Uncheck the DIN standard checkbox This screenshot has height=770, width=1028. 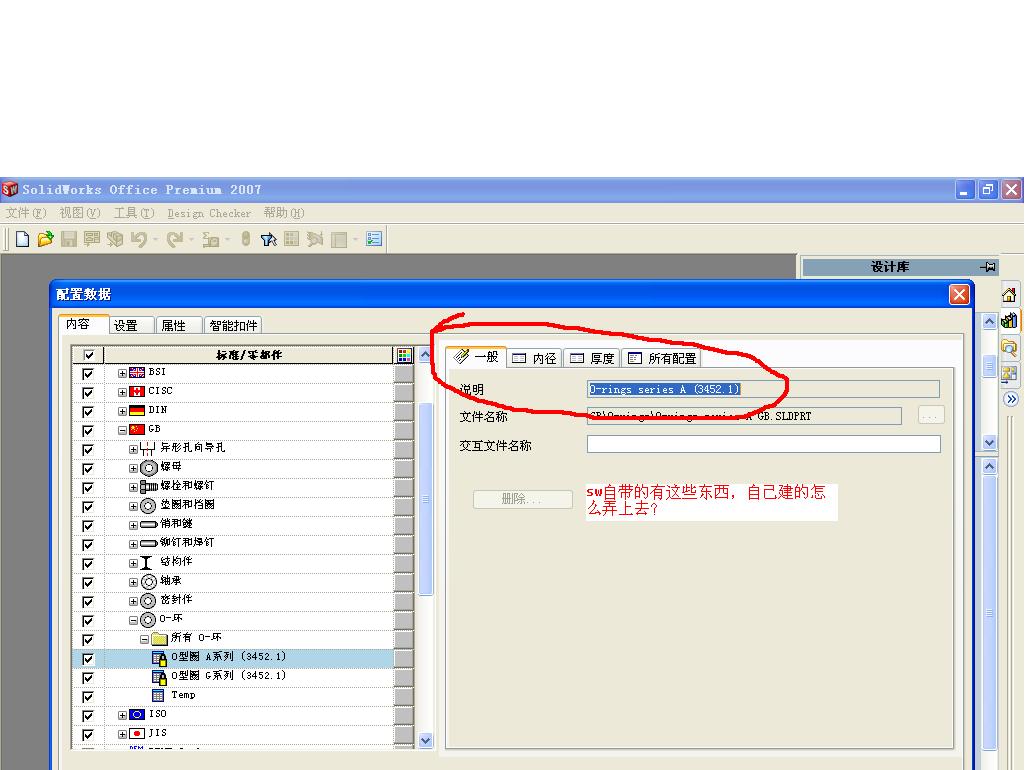87,411
